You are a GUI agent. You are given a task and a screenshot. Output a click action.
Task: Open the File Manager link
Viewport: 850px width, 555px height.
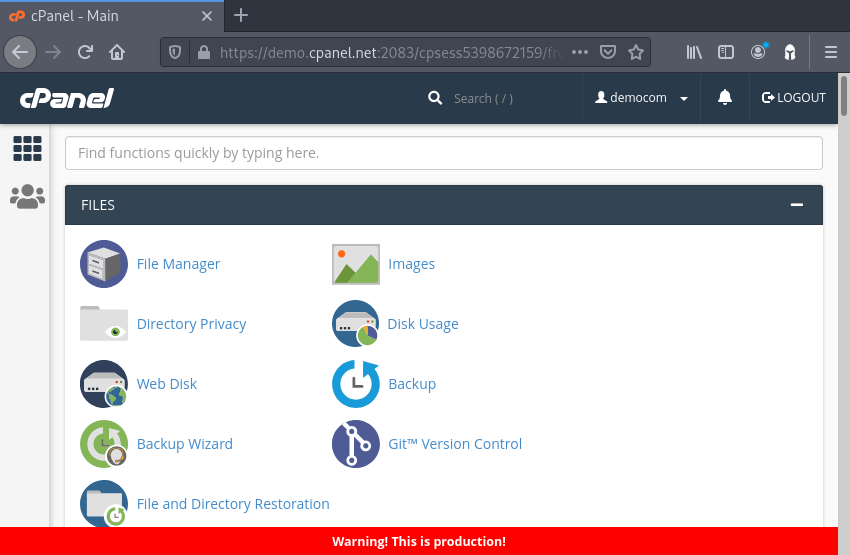coord(178,264)
